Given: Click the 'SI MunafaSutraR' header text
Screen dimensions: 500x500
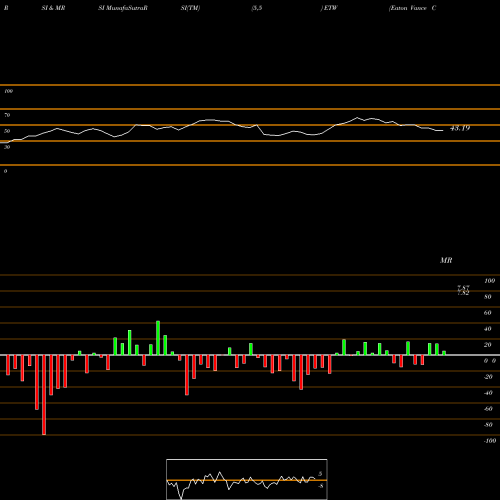Looking at the screenshot, I should tap(123, 8).
